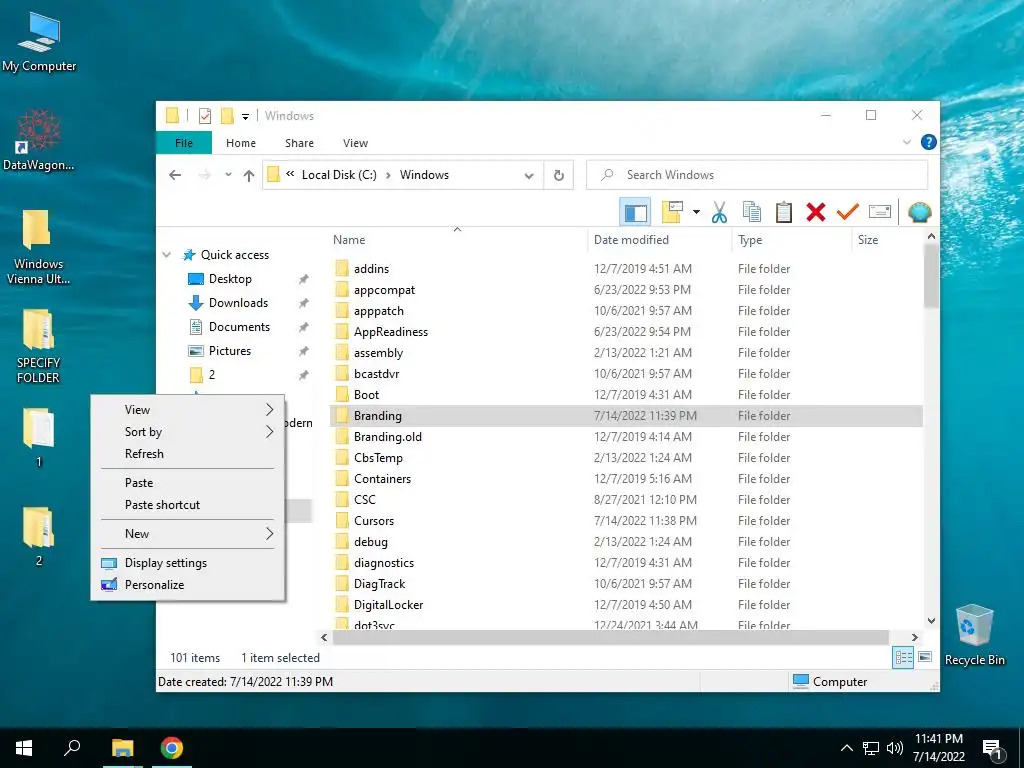Image resolution: width=1024 pixels, height=768 pixels.
Task: Choose Paste shortcut in context menu
Action: click(x=187, y=505)
